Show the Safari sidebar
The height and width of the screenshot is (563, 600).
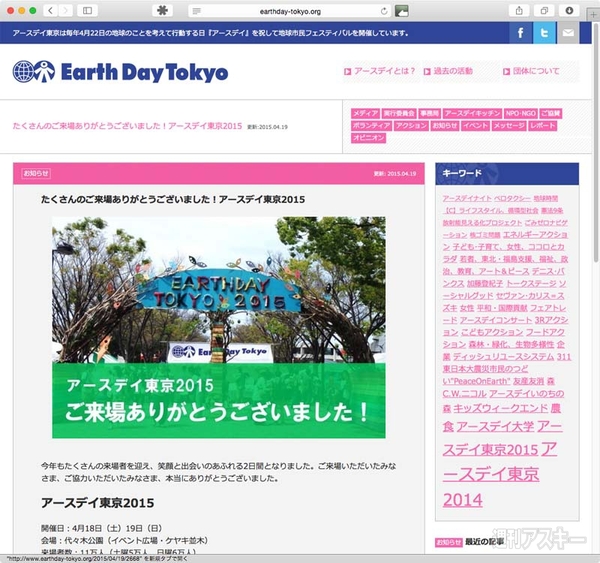pos(87,11)
